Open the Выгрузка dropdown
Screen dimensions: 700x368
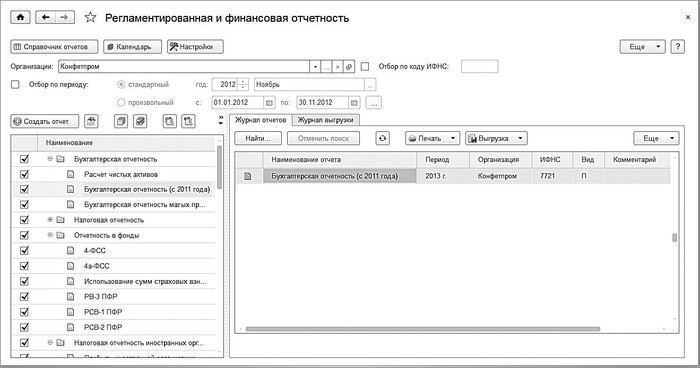[x=496, y=138]
